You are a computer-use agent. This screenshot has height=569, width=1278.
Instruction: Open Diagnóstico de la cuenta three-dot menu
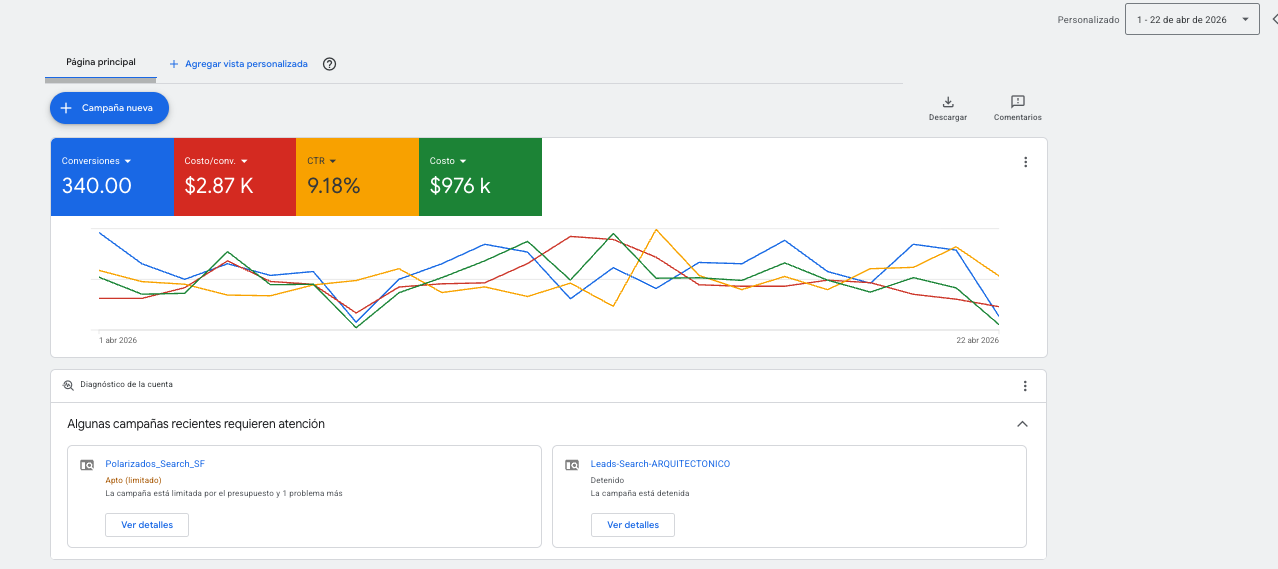(x=1025, y=386)
